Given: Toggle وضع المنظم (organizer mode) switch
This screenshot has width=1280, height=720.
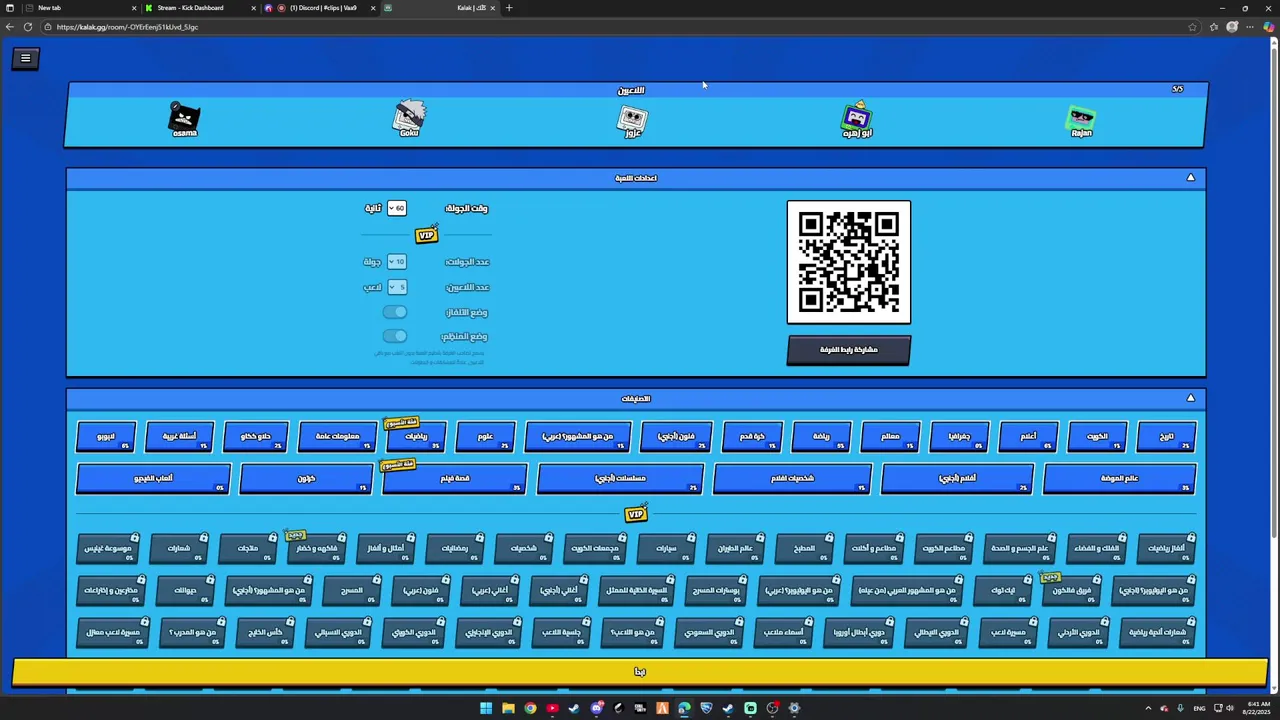Looking at the screenshot, I should (395, 336).
